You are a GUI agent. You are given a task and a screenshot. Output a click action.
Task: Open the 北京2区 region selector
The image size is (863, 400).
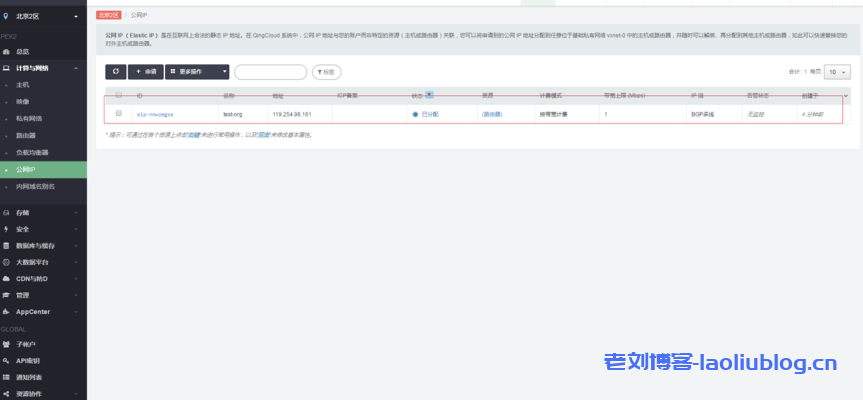(43, 17)
